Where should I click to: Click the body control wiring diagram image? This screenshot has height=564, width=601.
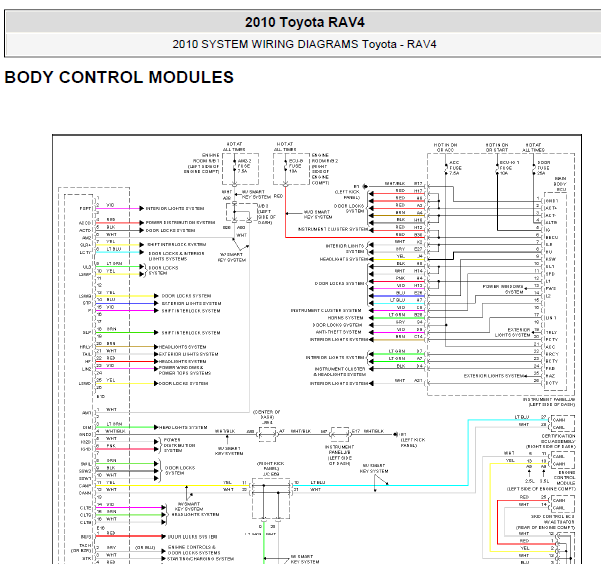(317, 349)
